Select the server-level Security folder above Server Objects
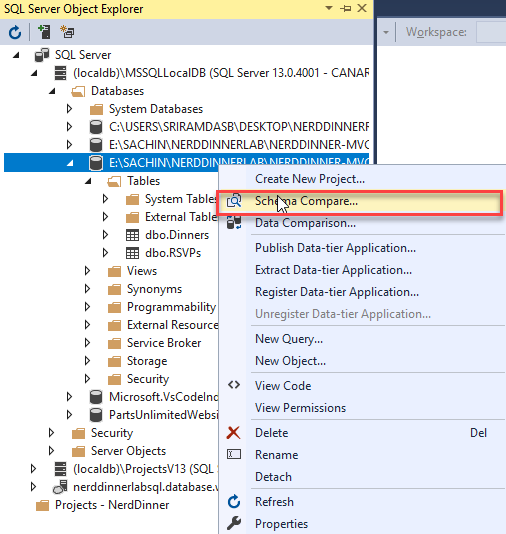 pyautogui.click(x=112, y=433)
